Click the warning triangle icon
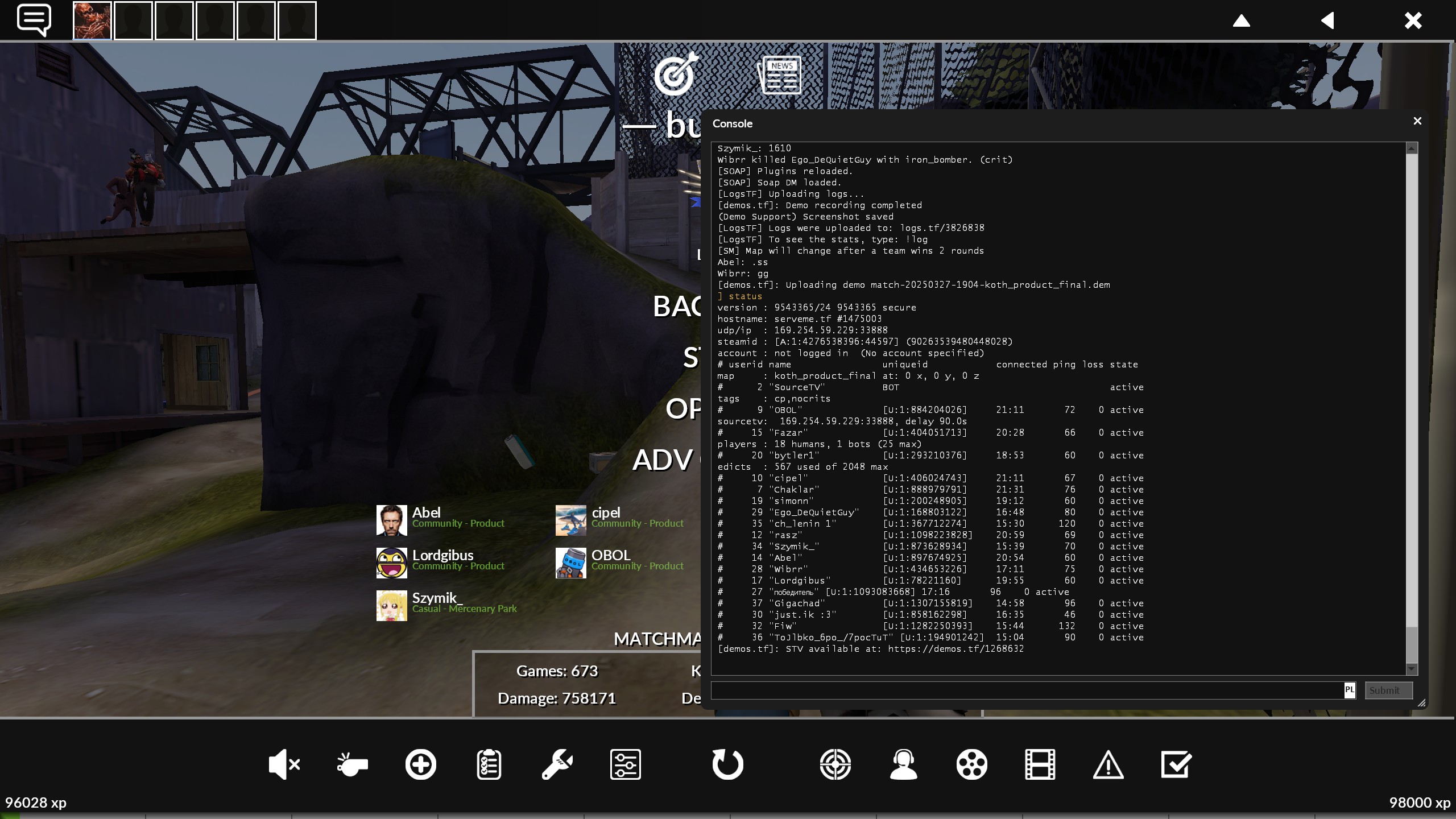The image size is (1456, 819). 1108,764
